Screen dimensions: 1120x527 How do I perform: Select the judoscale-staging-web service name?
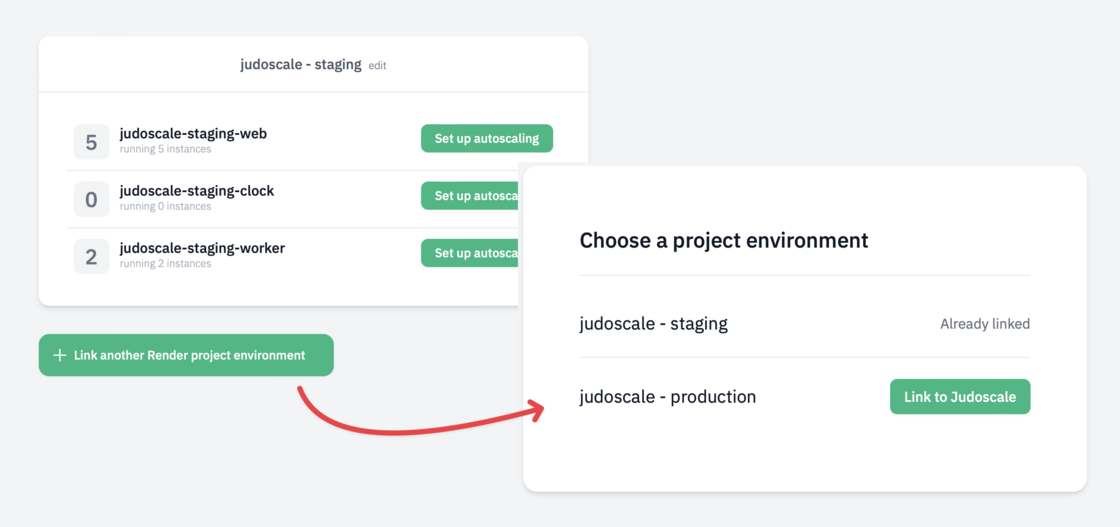pyautogui.click(x=193, y=134)
